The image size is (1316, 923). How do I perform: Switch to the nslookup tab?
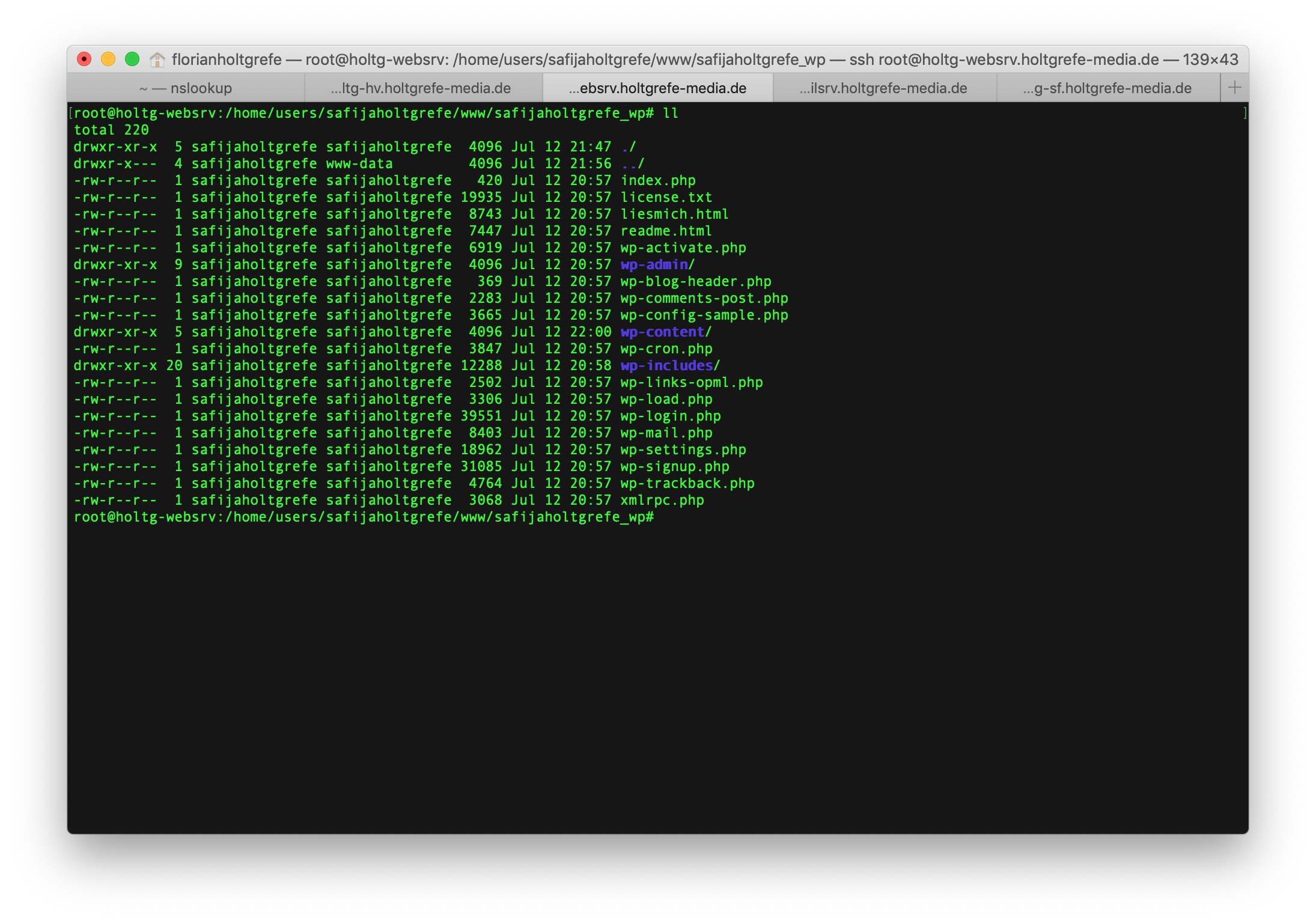pos(186,88)
